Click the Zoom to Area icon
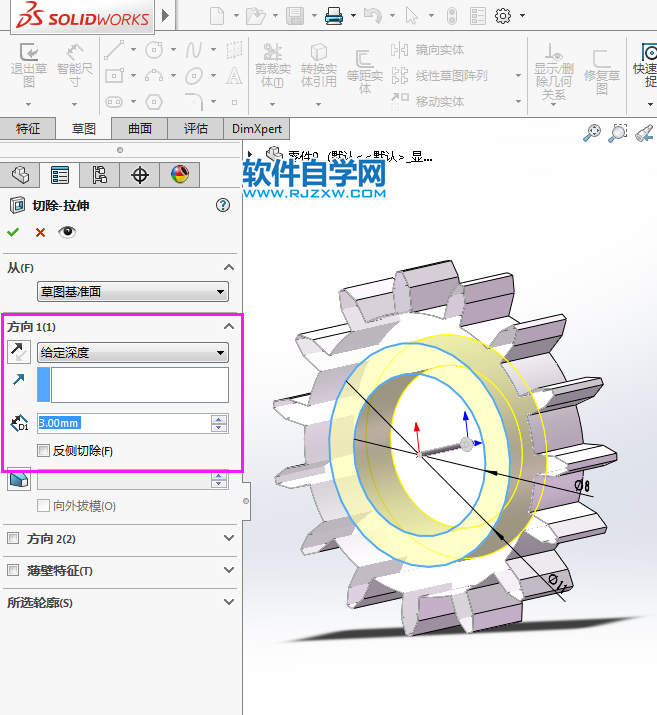Image resolution: width=657 pixels, height=715 pixels. coord(618,133)
